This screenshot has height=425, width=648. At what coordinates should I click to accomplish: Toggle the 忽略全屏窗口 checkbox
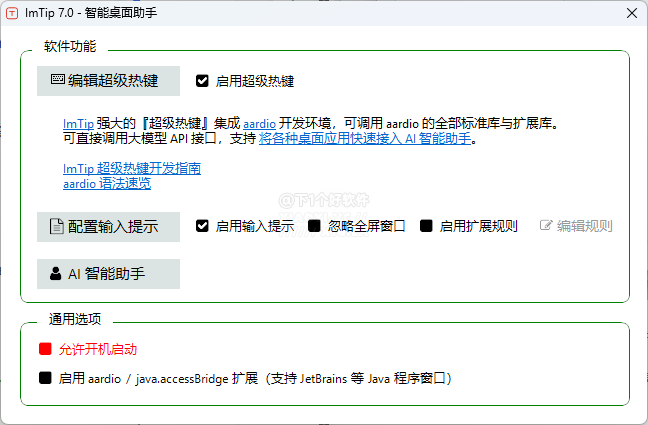pos(314,226)
